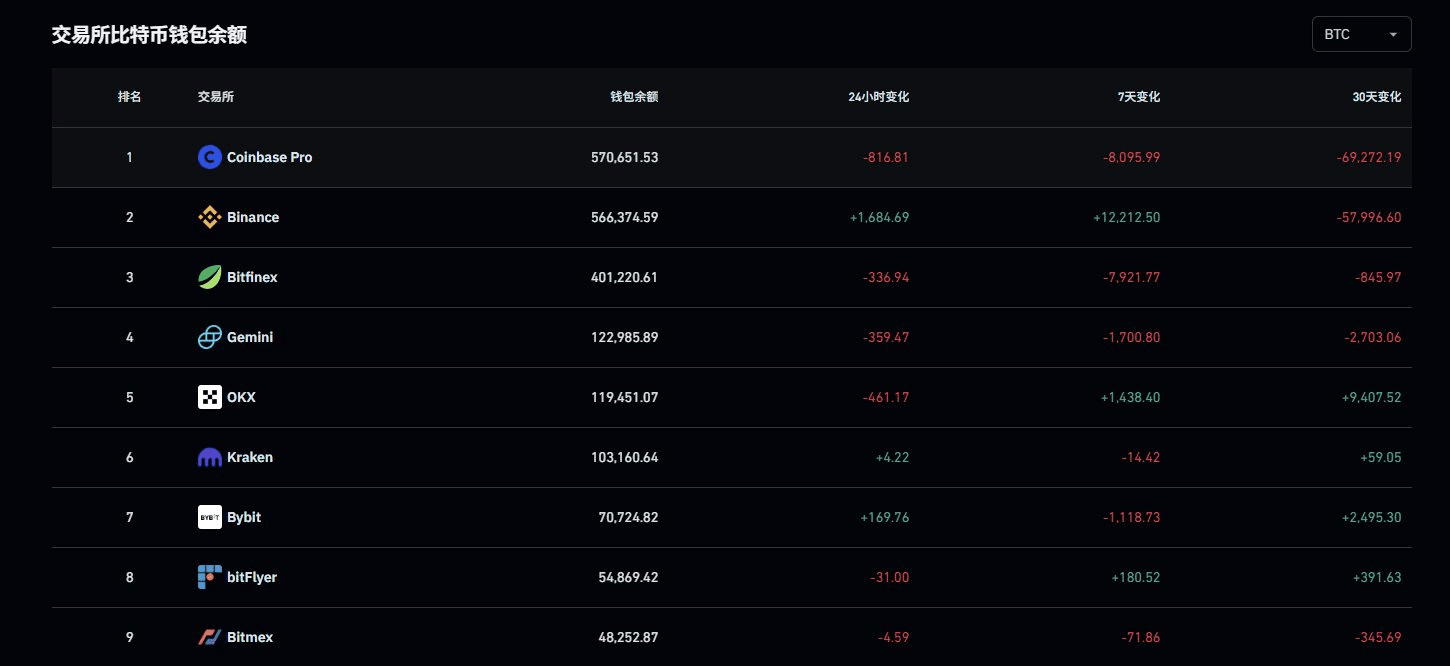The image size is (1450, 666).
Task: Open the BTC currency dropdown
Action: (x=1361, y=34)
